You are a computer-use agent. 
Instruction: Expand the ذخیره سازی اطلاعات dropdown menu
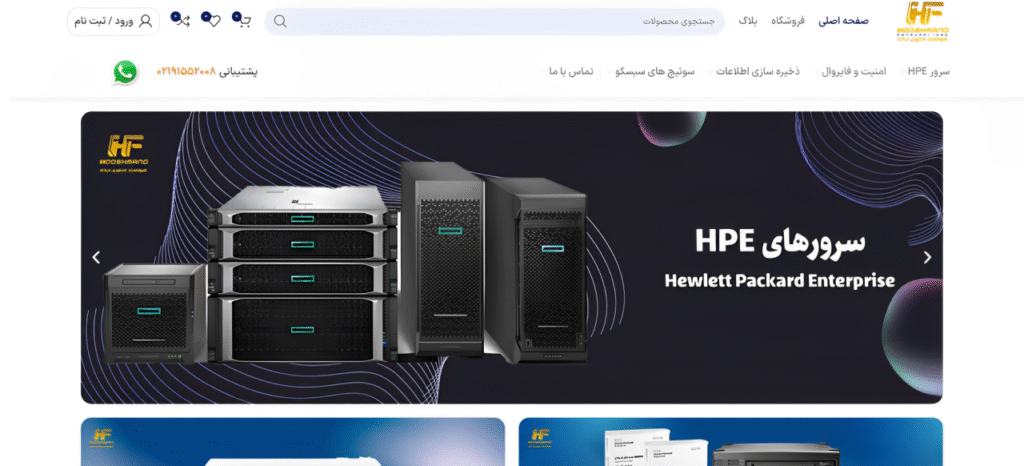[755, 71]
